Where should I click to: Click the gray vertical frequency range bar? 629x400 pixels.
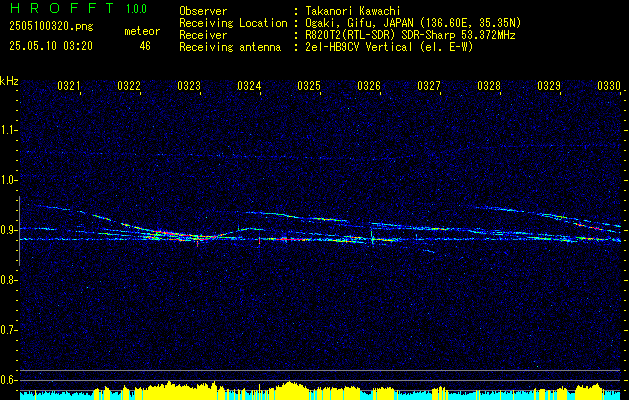click(19, 231)
